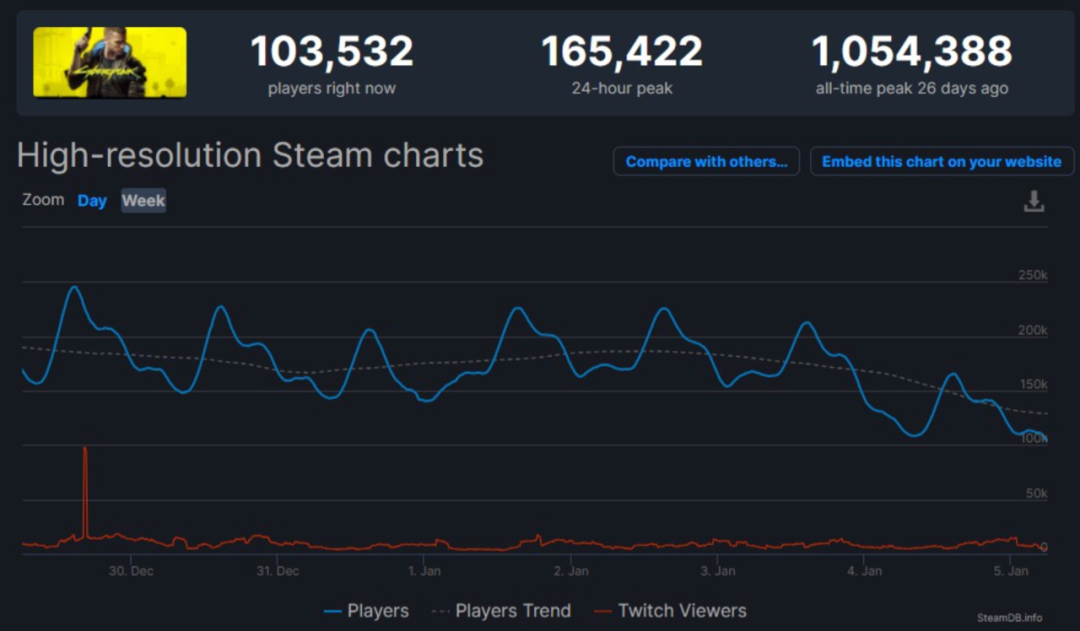Click the '1. Jan' axis marker
Image resolution: width=1080 pixels, height=631 pixels.
[424, 571]
